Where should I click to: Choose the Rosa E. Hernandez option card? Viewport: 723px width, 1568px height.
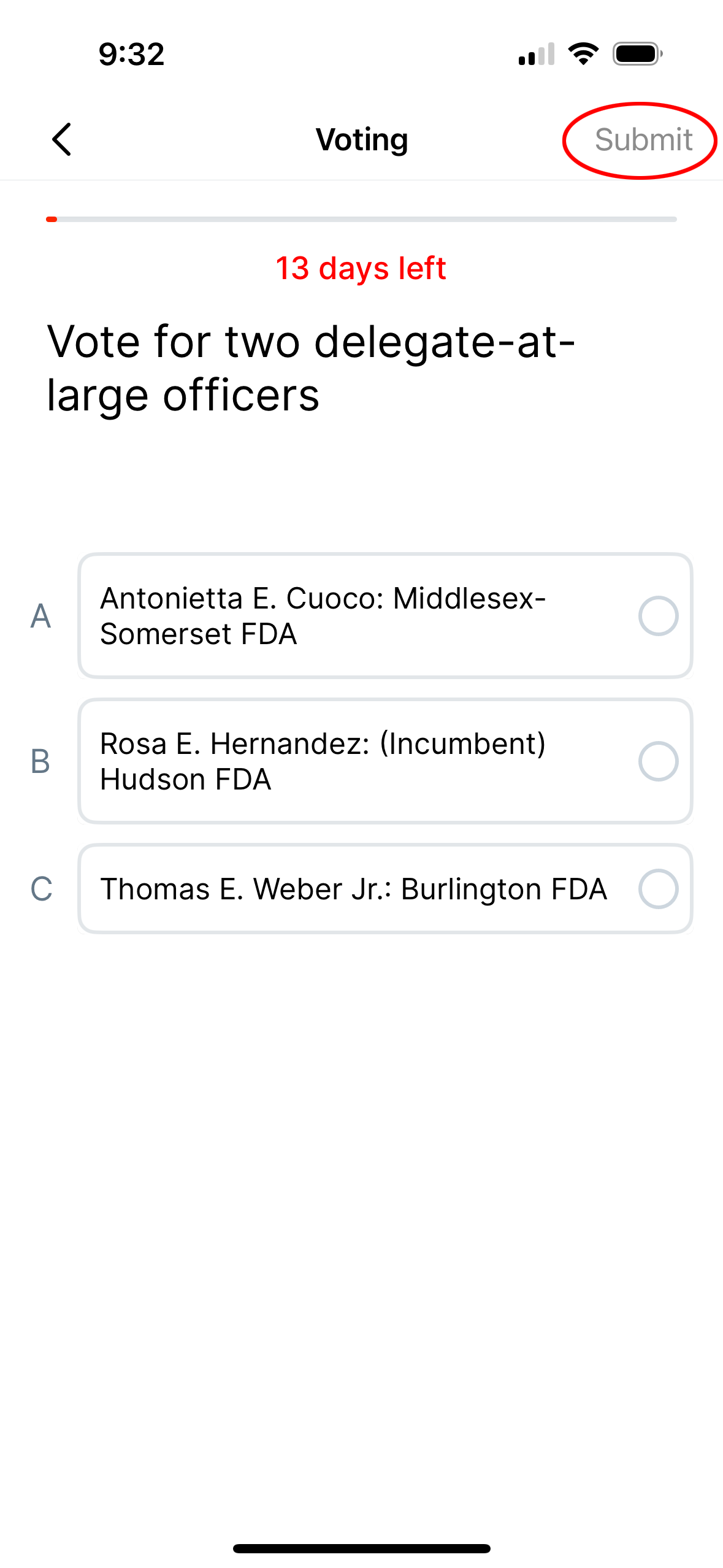pyautogui.click(x=385, y=761)
